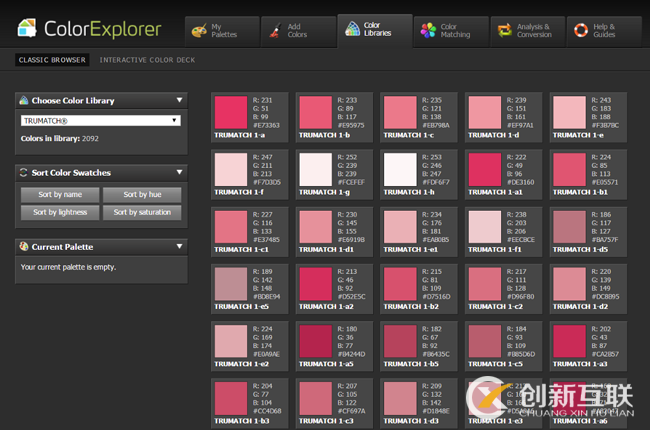Go to the Help & Guides tab
This screenshot has height=430, width=650.
[x=604, y=31]
